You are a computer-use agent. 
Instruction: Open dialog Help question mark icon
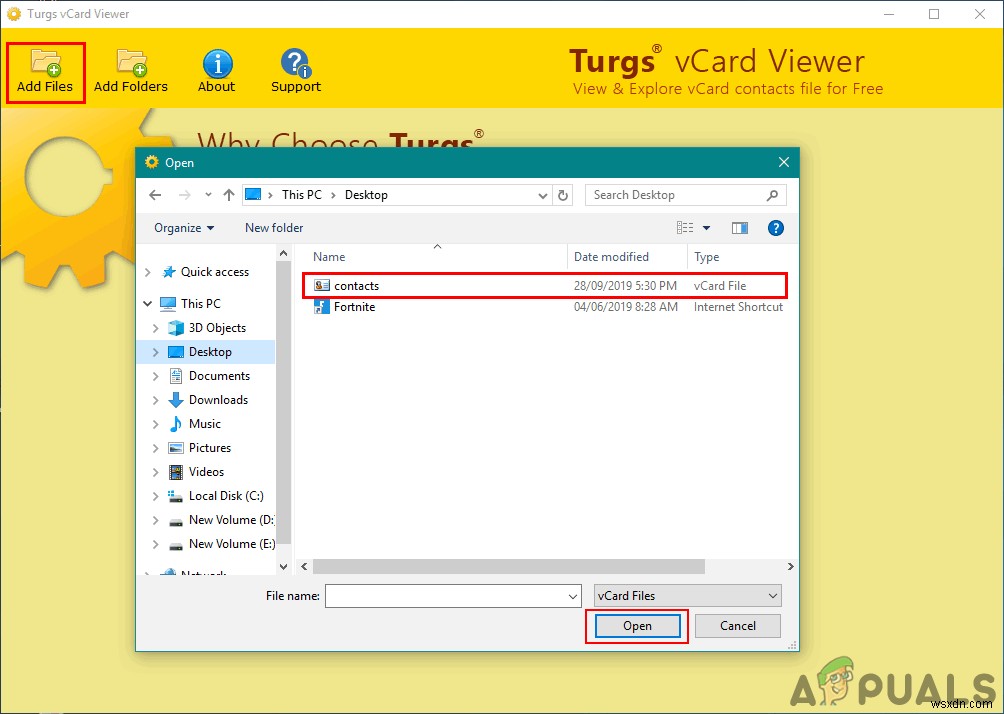coord(775,228)
